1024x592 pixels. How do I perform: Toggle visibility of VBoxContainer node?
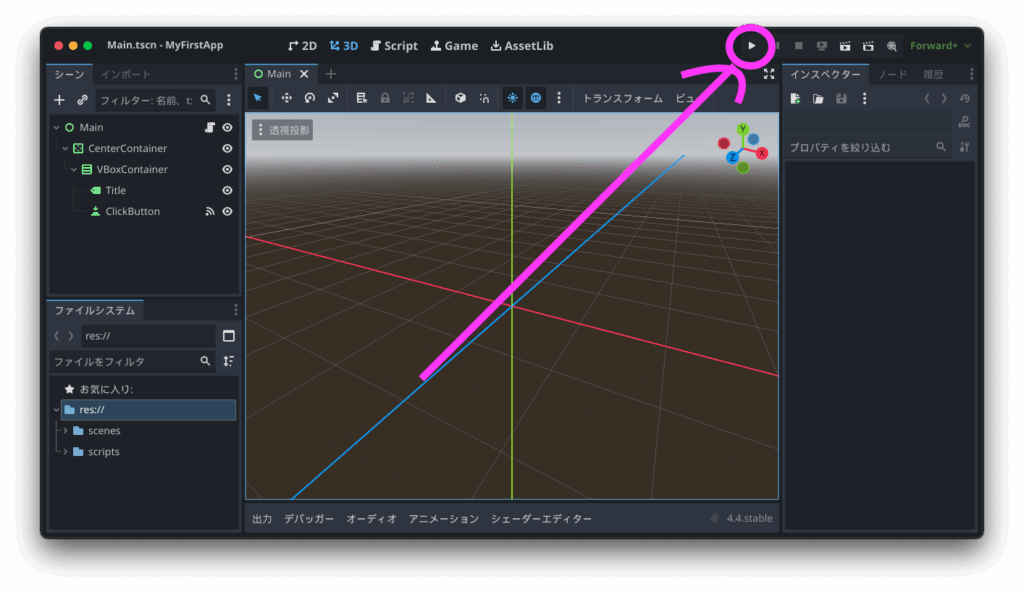tap(227, 170)
